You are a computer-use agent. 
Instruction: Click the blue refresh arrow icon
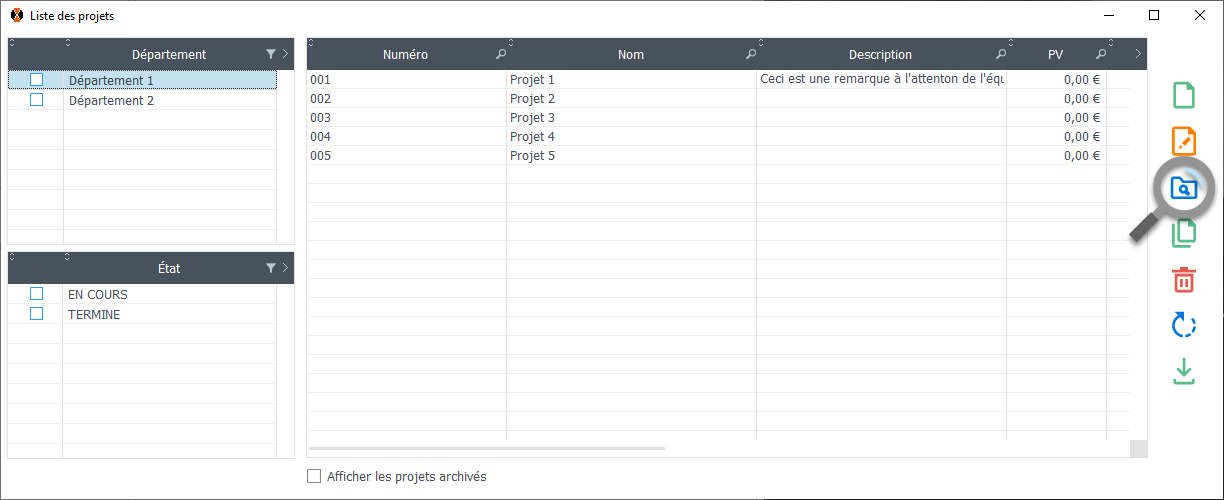1183,325
